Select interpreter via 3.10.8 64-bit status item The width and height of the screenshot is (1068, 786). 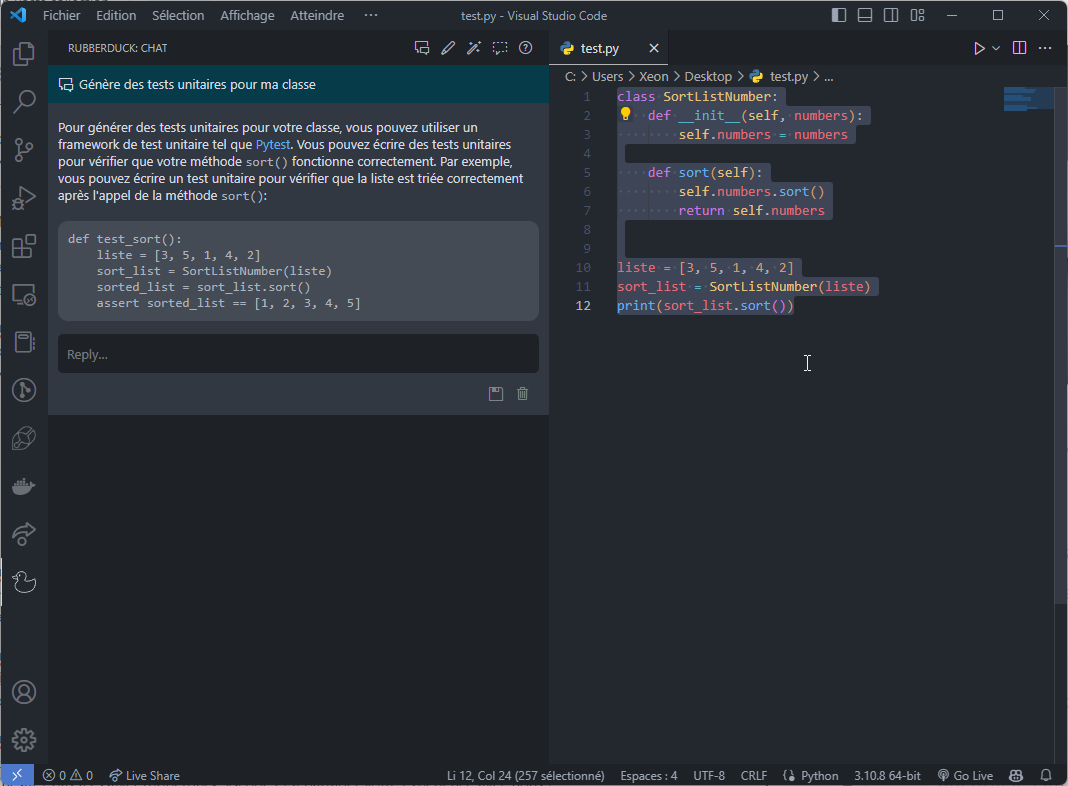point(887,775)
